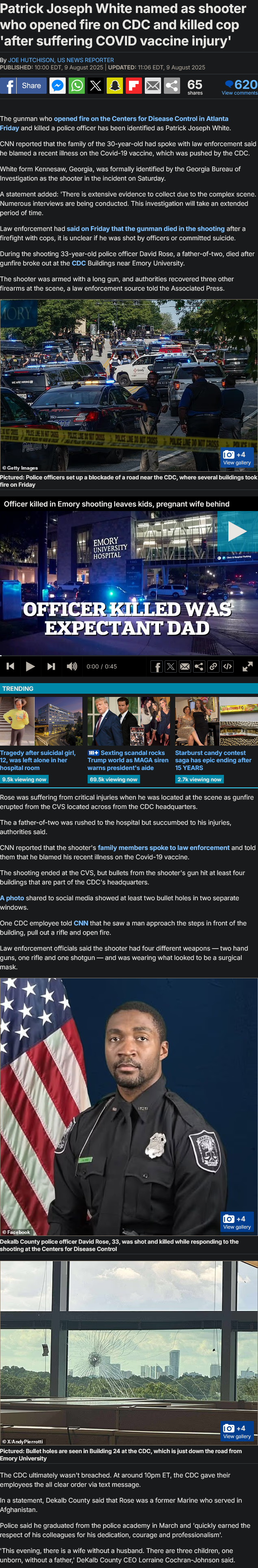Click video title 'Officer killed in Emory shooting'
This screenshot has width=258, height=1568.
point(117,504)
